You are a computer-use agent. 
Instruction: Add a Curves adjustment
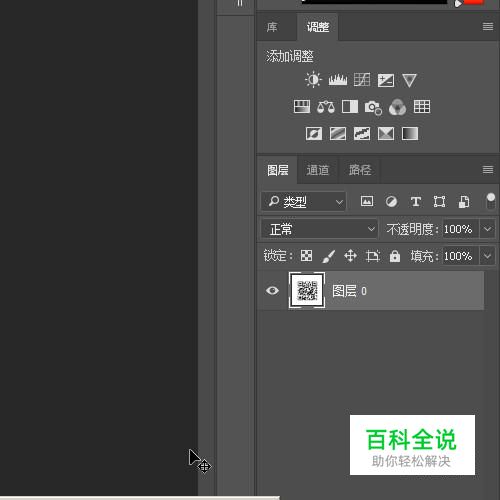pos(362,80)
